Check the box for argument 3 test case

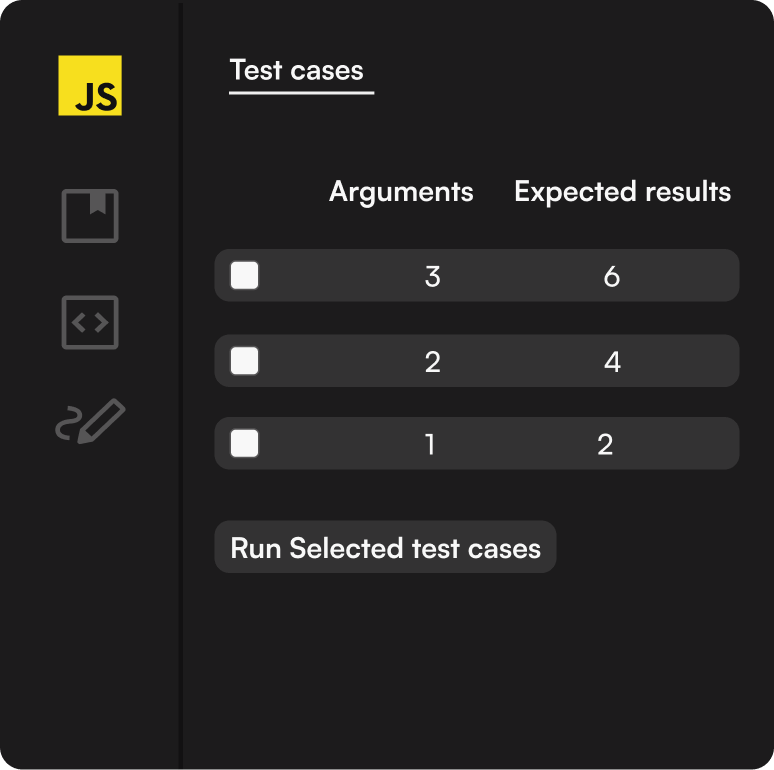(245, 276)
